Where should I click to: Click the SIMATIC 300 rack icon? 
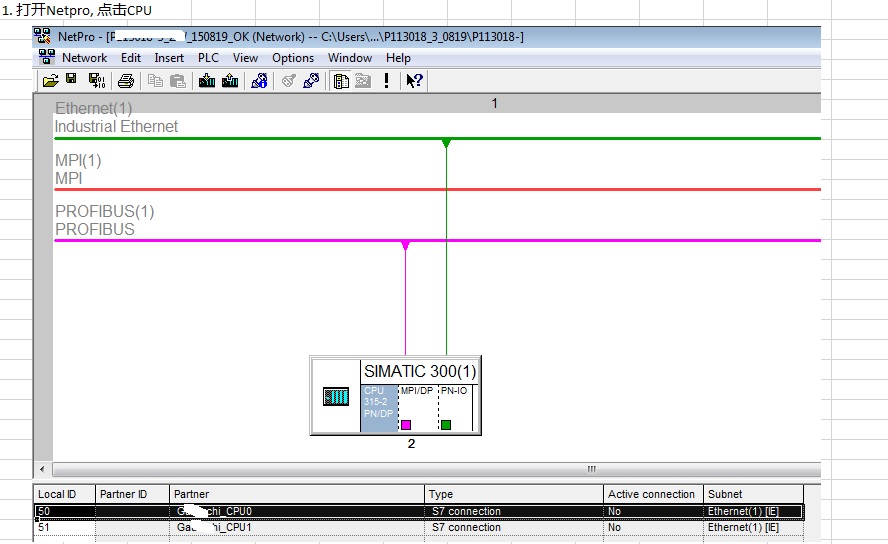pyautogui.click(x=336, y=396)
